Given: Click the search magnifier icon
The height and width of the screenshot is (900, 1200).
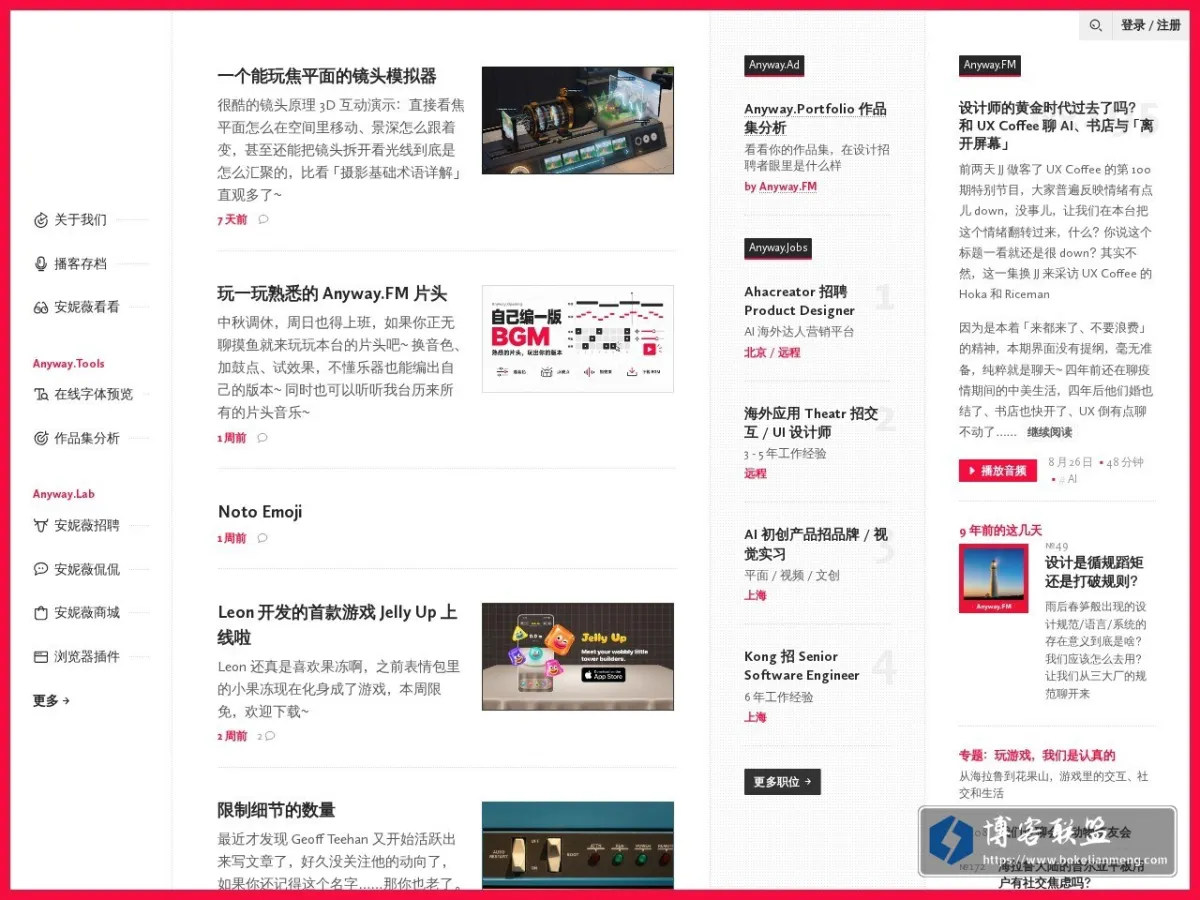Looking at the screenshot, I should coord(1095,26).
